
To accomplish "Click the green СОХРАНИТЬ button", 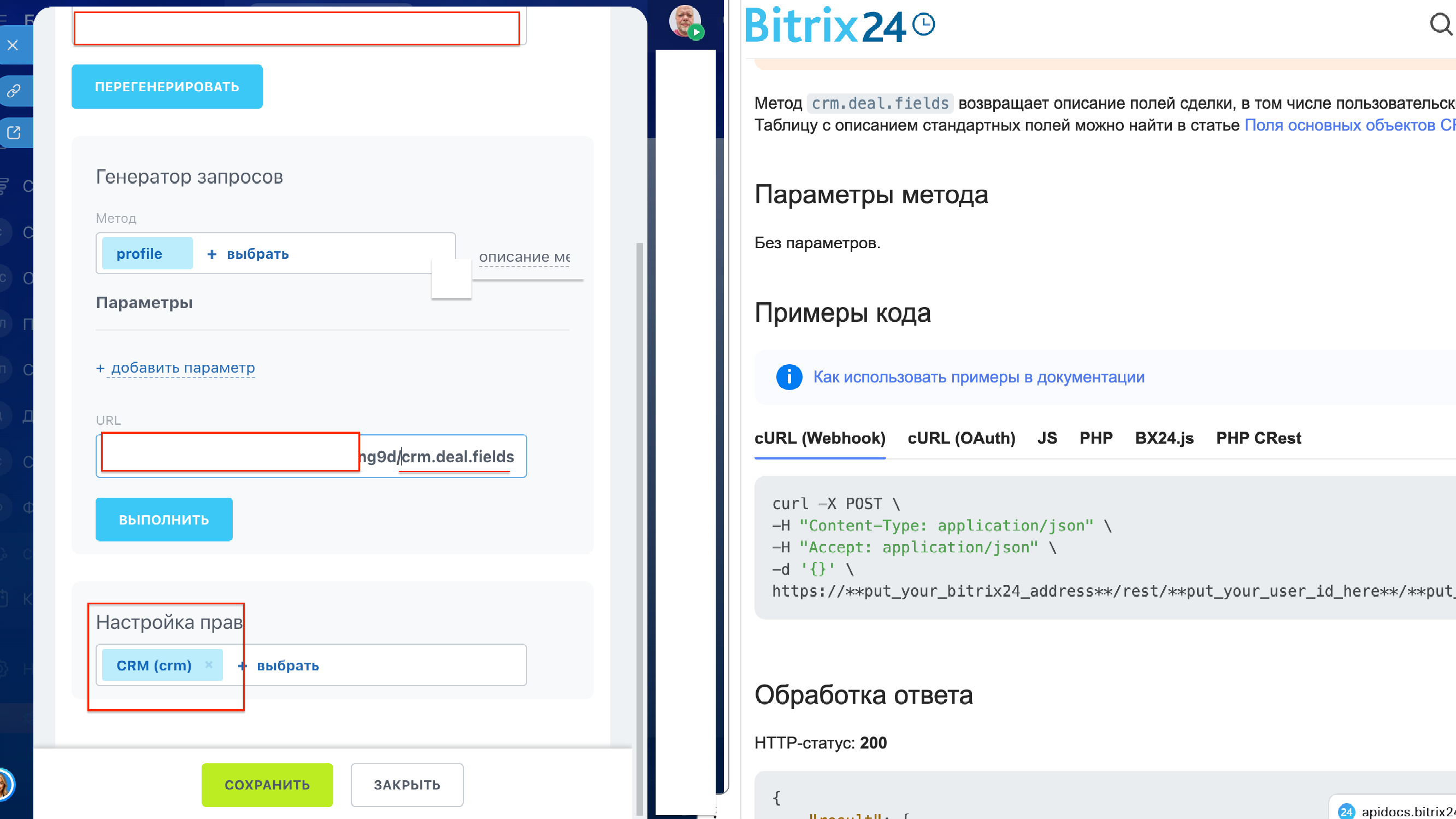I will pos(267,785).
